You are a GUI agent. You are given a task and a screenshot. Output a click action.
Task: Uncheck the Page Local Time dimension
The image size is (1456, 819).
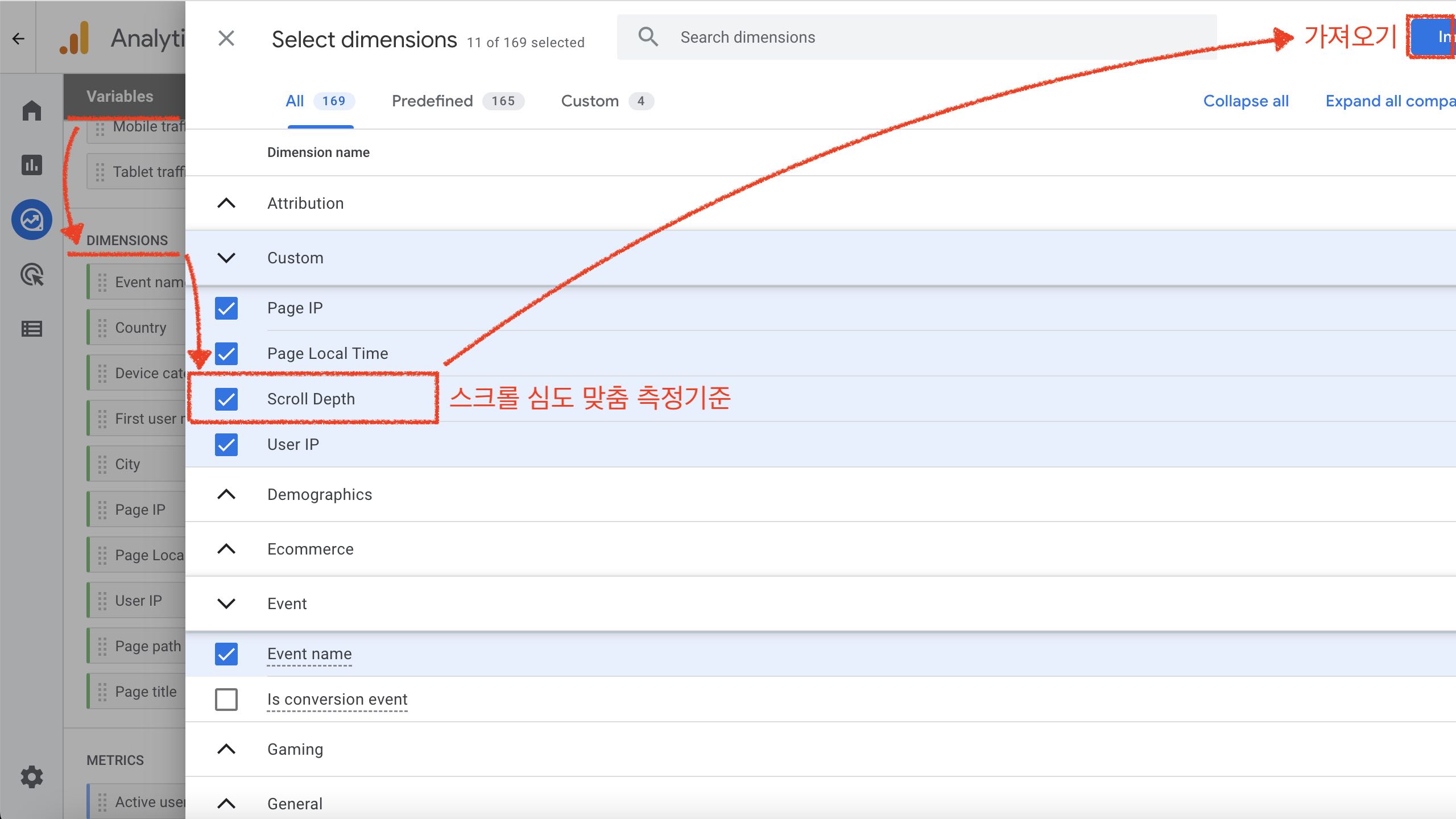click(x=226, y=354)
